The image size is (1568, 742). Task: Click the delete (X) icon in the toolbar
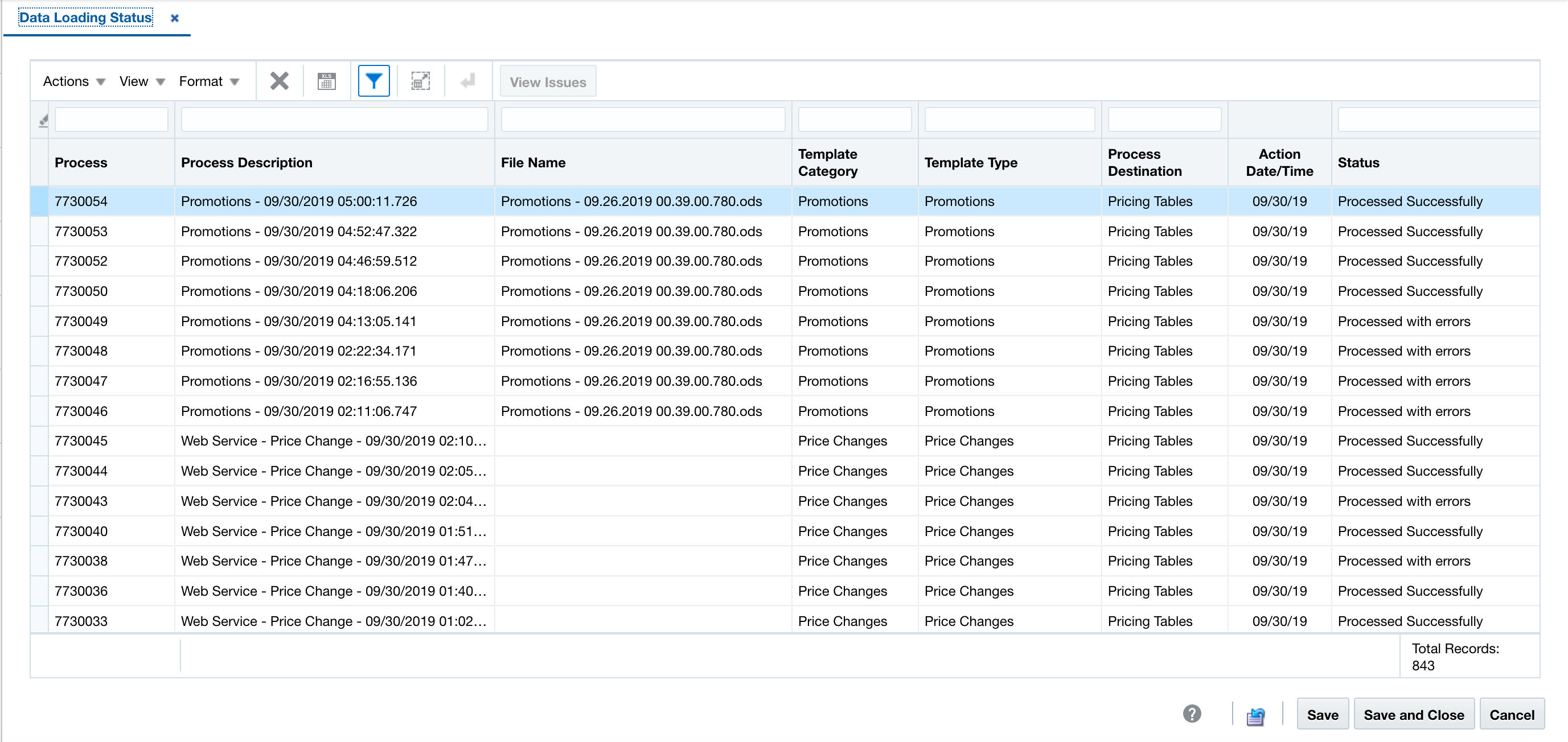[279, 80]
